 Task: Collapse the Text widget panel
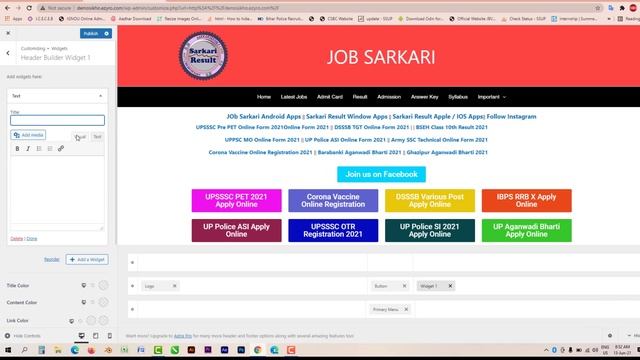[x=100, y=96]
